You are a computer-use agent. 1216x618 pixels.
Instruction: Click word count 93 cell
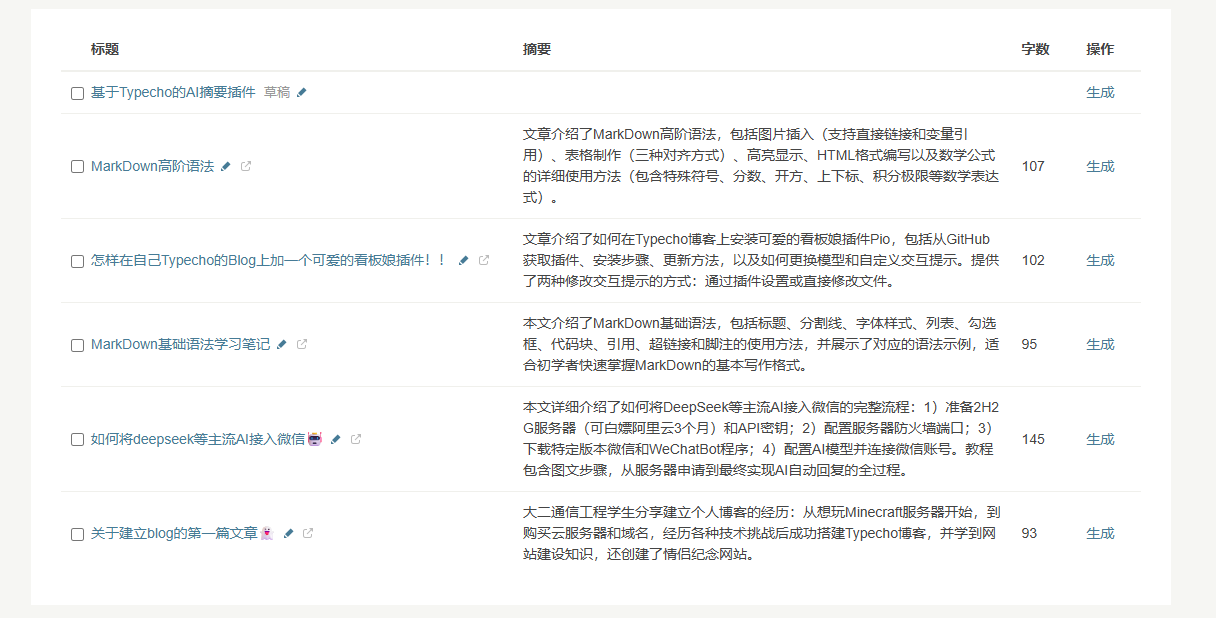click(x=1030, y=533)
